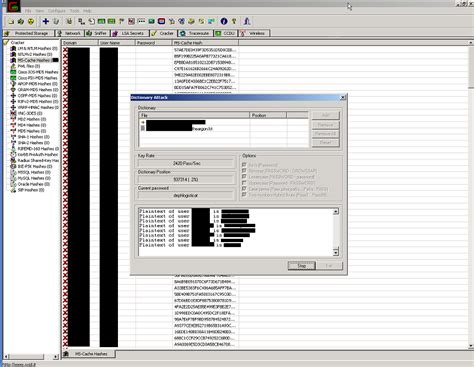Screen dimensions: 474x367
Task: Click the sniffer card icon in toolbar
Action: [x=101, y=21]
